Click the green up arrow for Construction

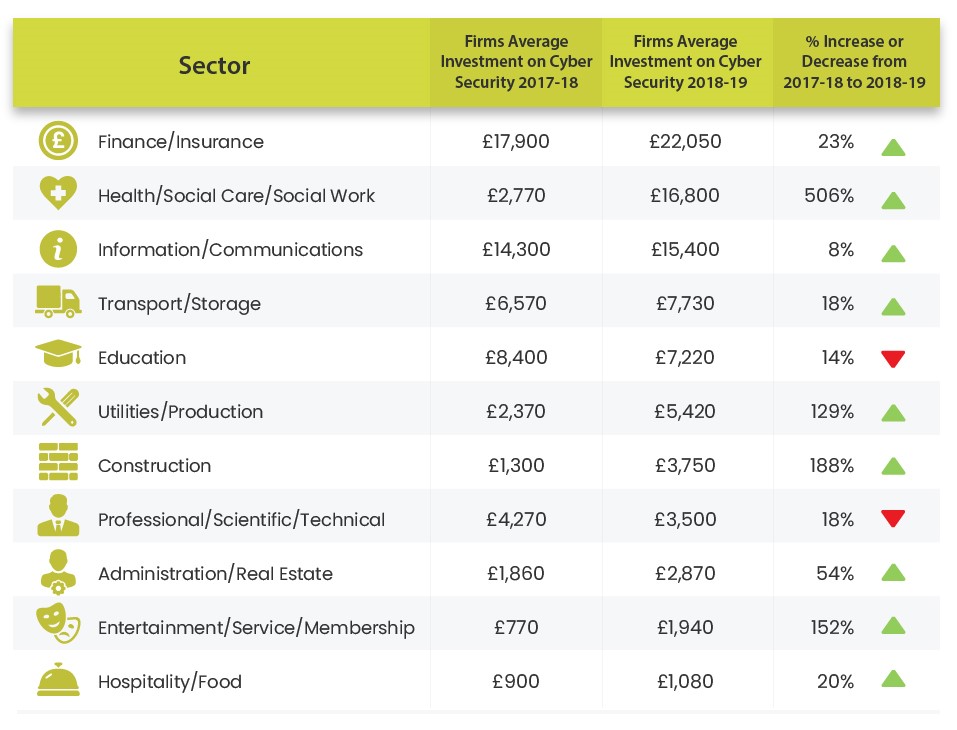pyautogui.click(x=893, y=466)
